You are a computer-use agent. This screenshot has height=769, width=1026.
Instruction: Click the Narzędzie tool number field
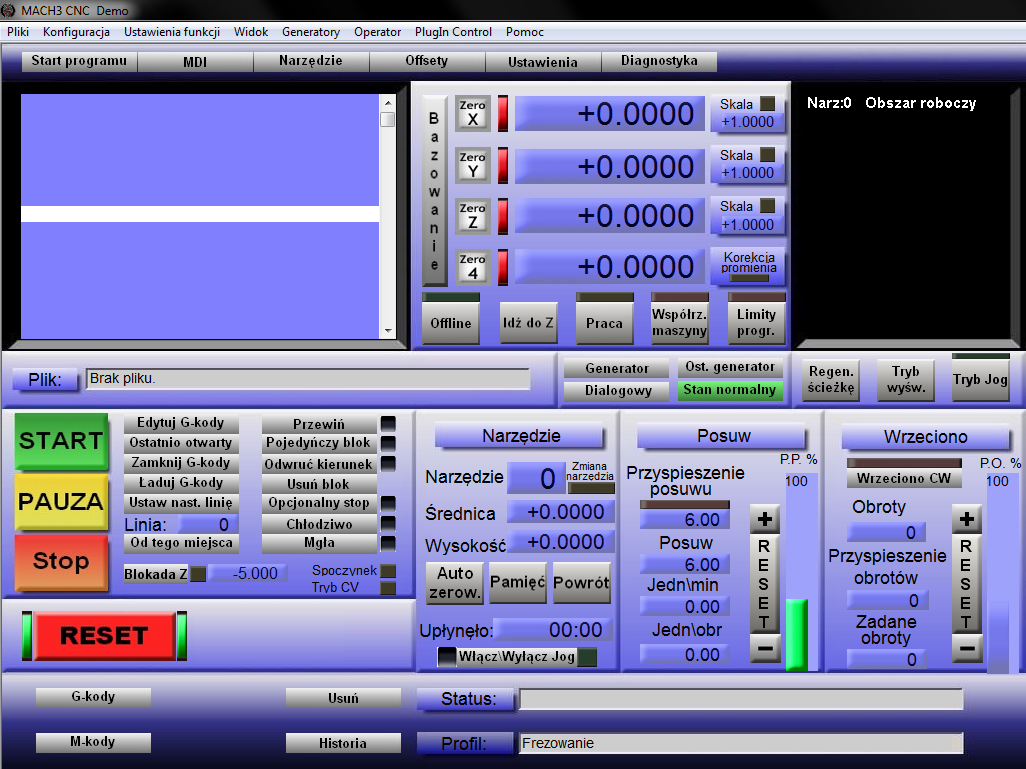click(536, 478)
